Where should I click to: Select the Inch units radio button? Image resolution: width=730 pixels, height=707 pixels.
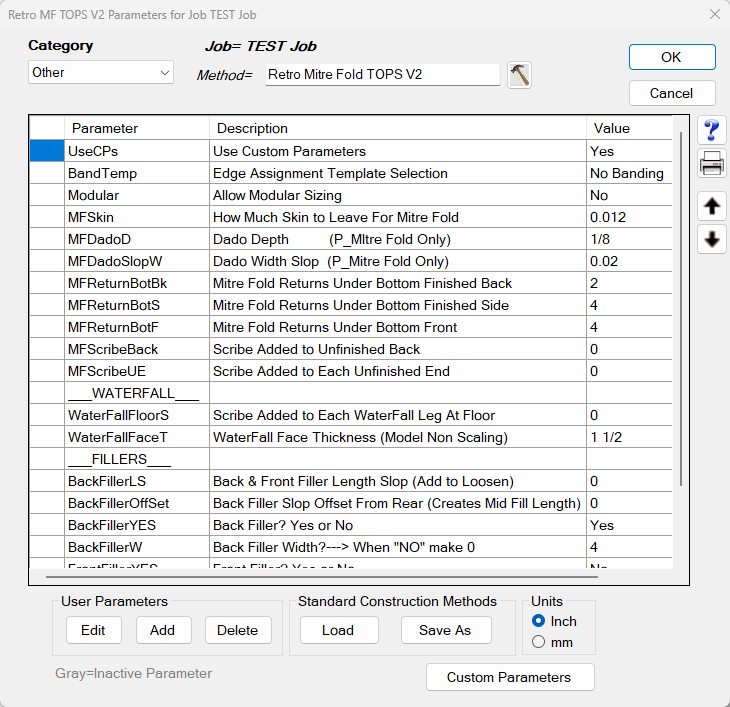(539, 621)
